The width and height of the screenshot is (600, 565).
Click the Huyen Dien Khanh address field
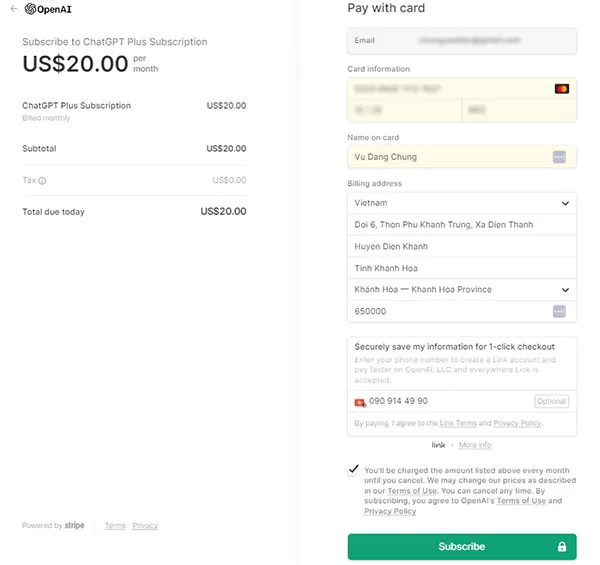pyautogui.click(x=462, y=246)
